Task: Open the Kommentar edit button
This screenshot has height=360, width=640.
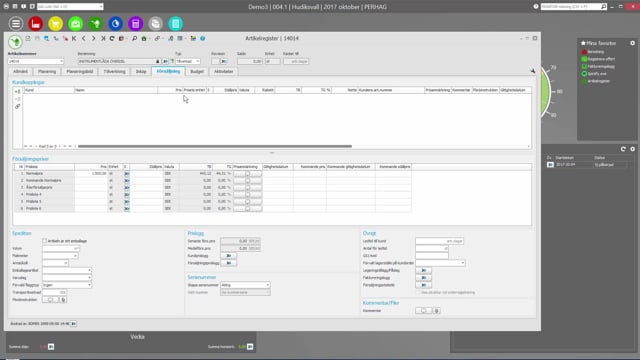Action: [423, 311]
